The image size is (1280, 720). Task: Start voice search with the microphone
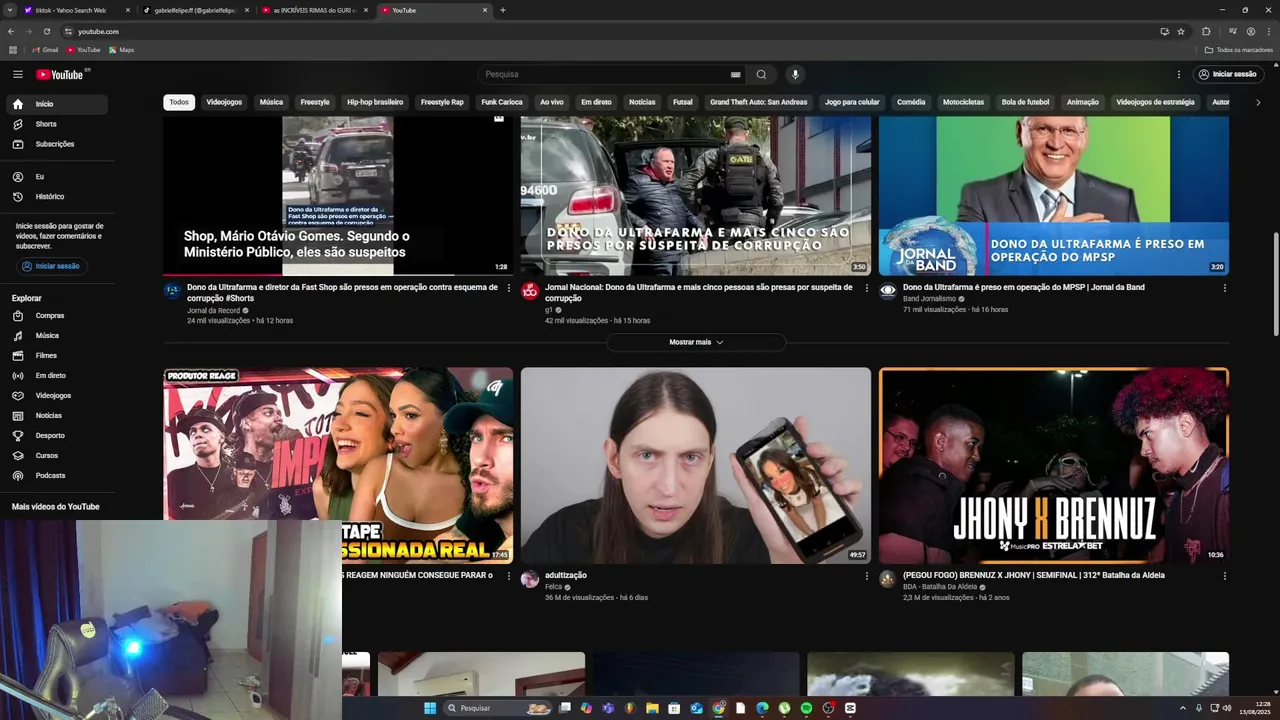795,74
